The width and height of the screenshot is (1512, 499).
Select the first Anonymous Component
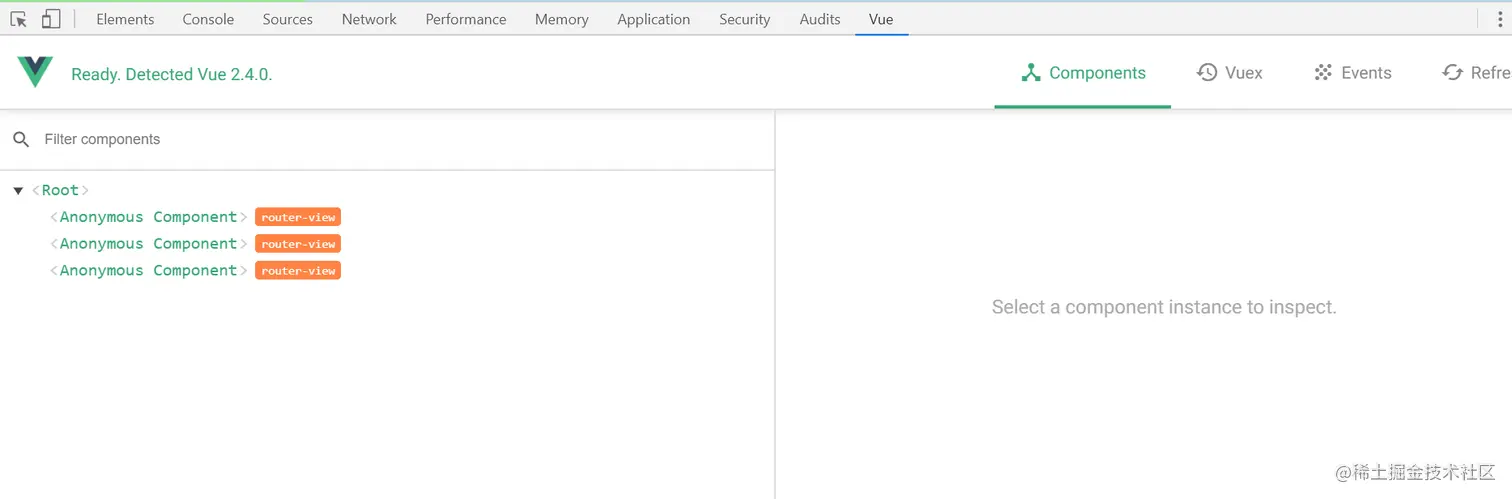pyautogui.click(x=148, y=217)
